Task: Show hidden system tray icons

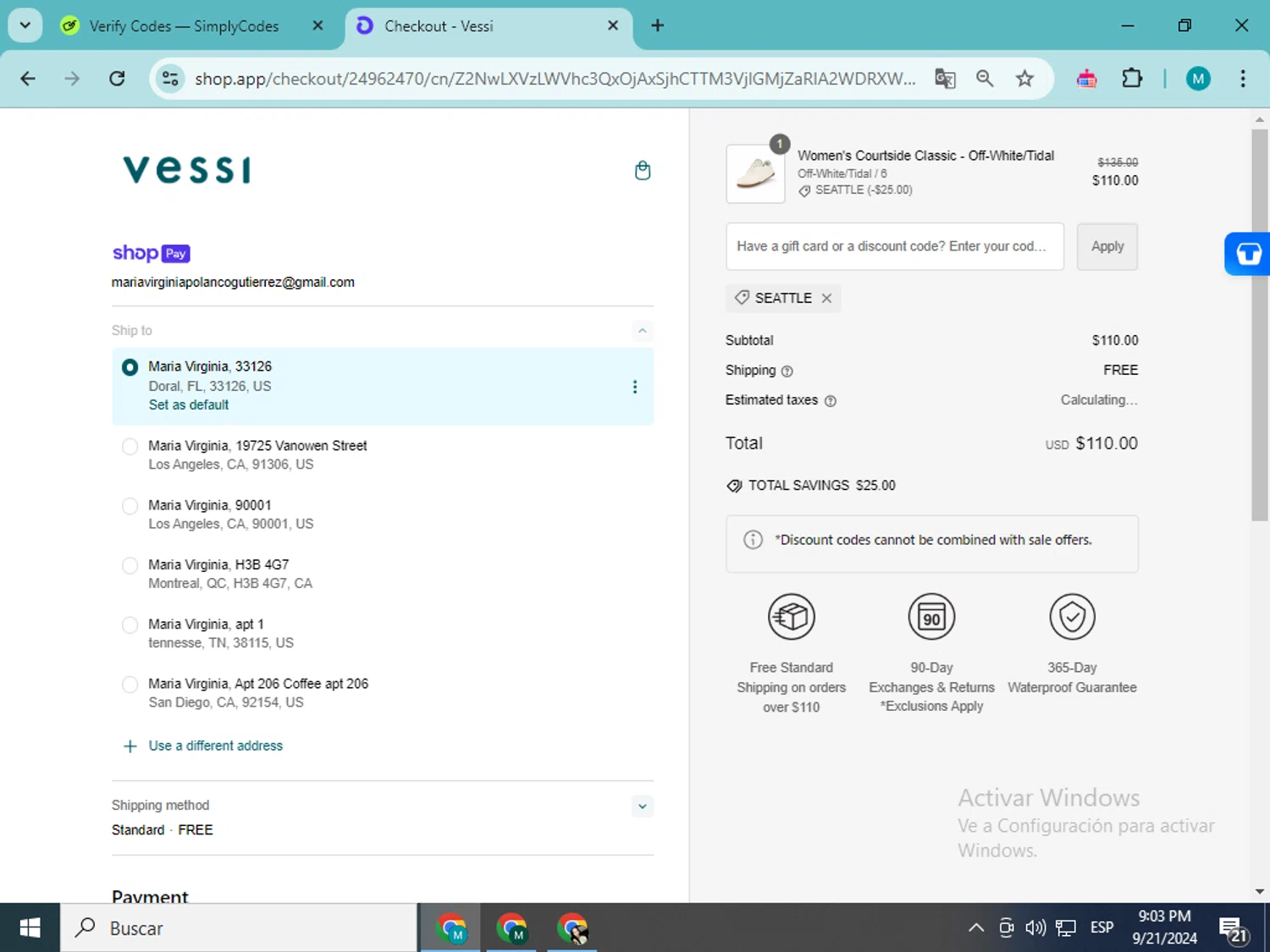Action: click(975, 927)
